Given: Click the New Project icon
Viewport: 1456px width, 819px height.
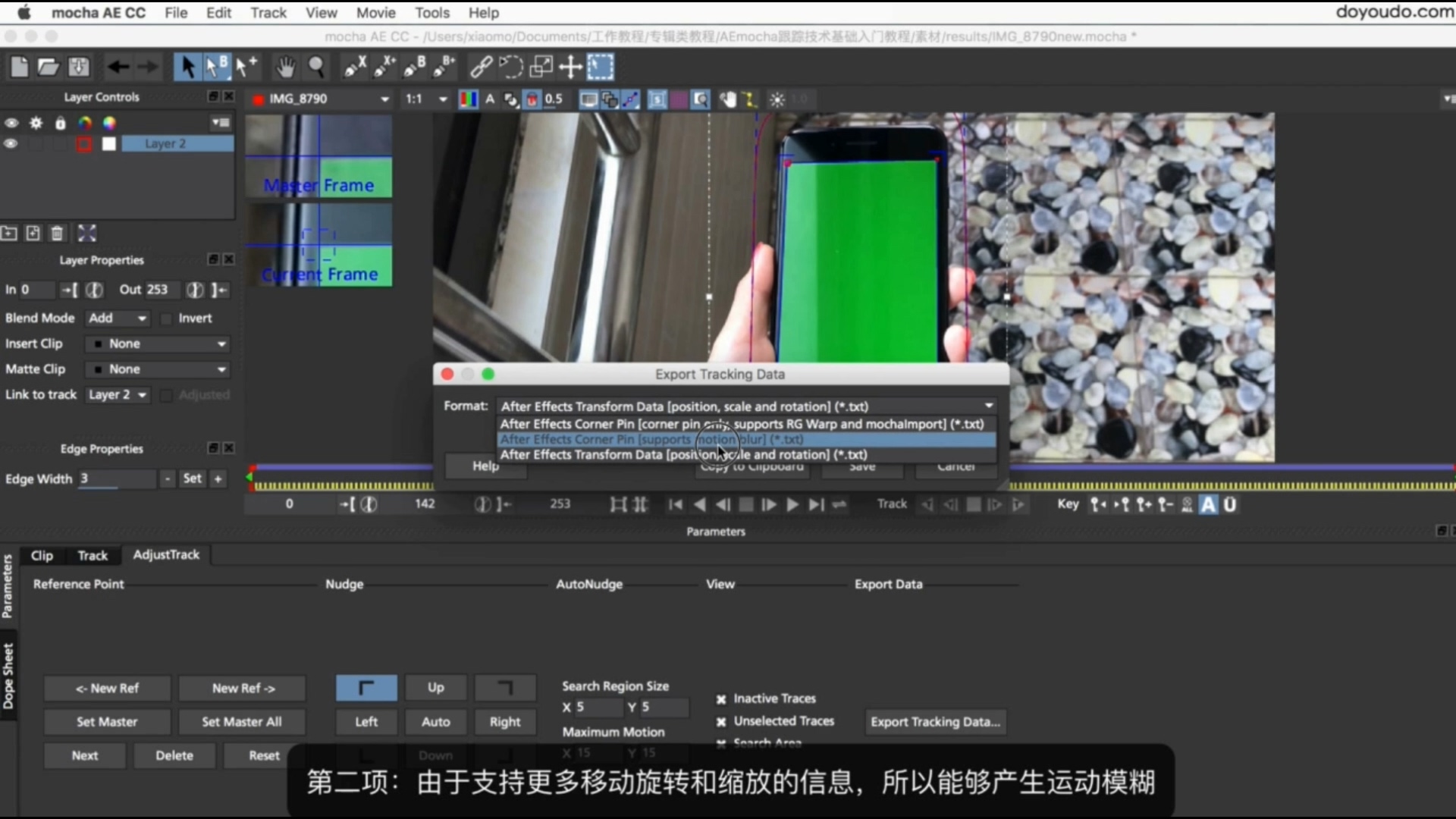Looking at the screenshot, I should click(x=20, y=67).
